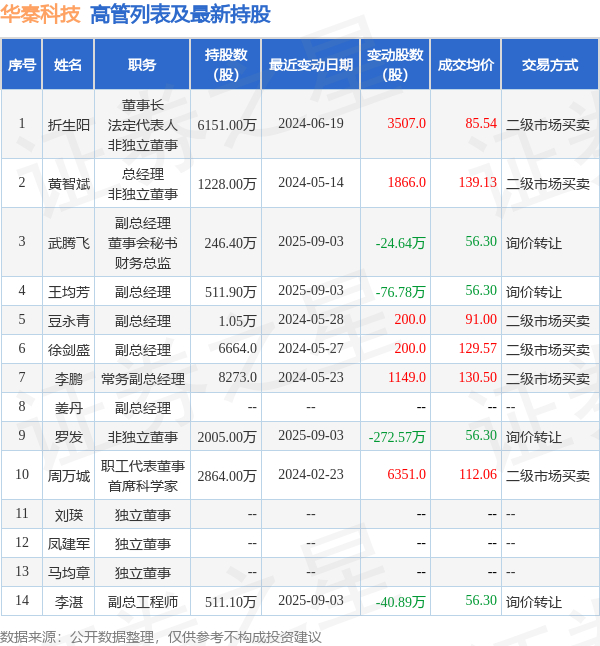Click the 持股数(股) column header
This screenshot has height=646, width=600.
tap(226, 65)
